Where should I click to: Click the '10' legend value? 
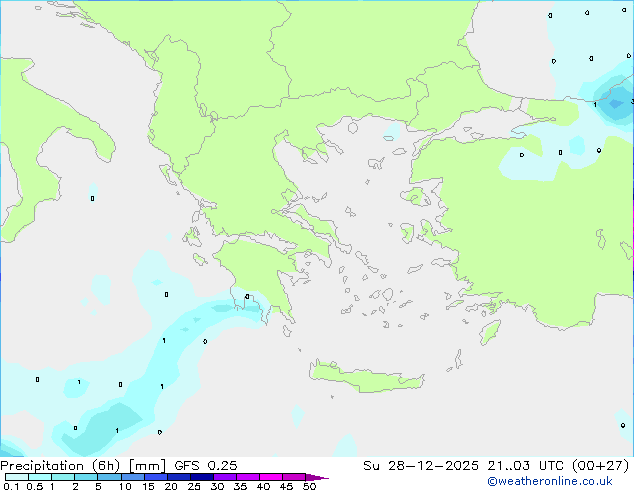(125, 486)
